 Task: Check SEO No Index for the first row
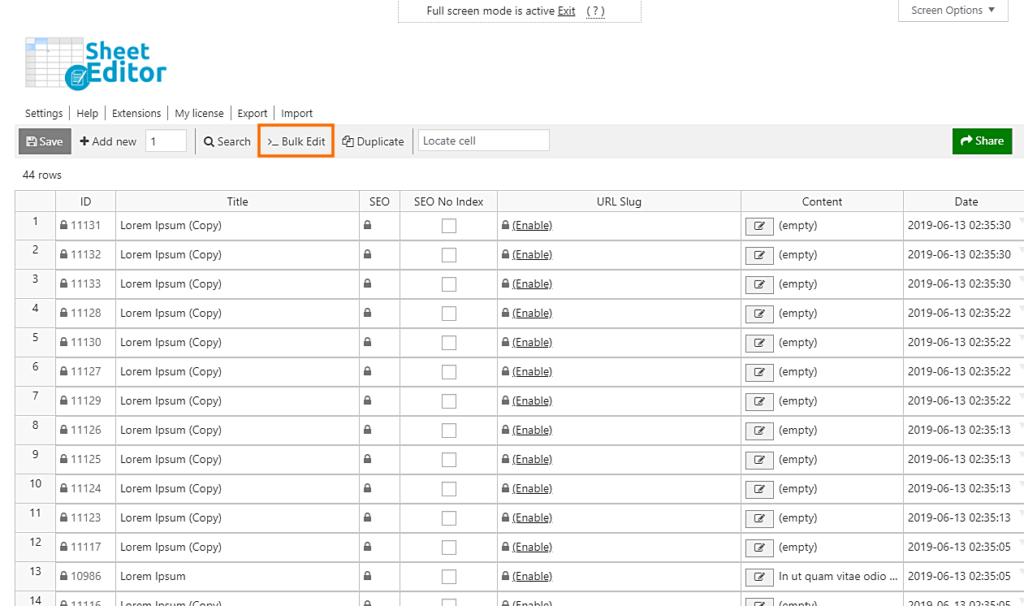pos(448,225)
